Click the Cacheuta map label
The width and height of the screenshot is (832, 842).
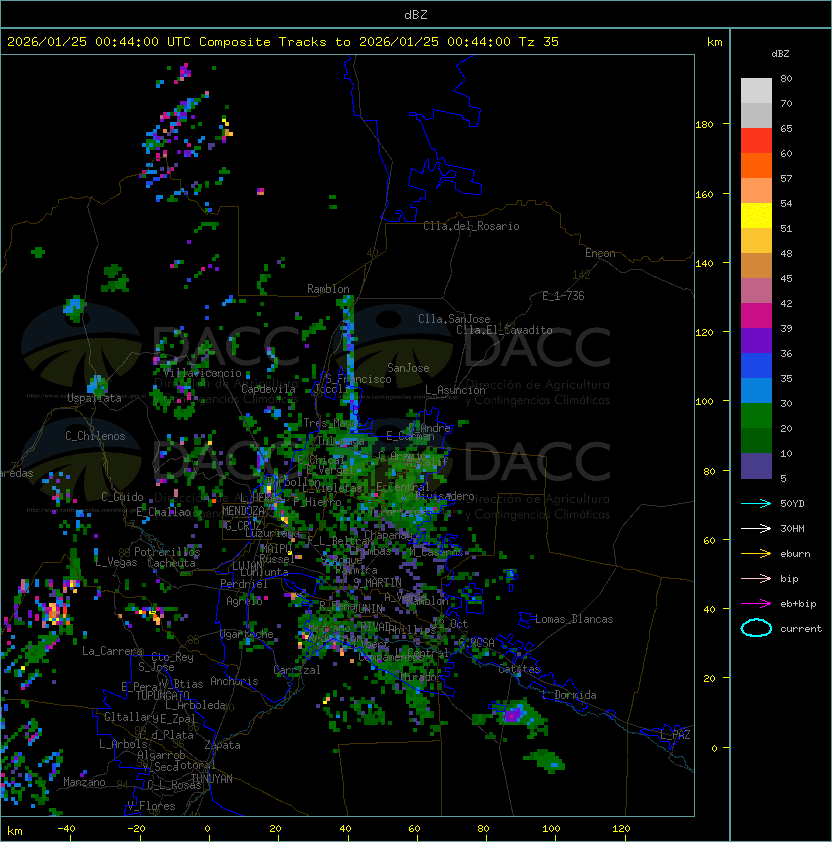171,563
